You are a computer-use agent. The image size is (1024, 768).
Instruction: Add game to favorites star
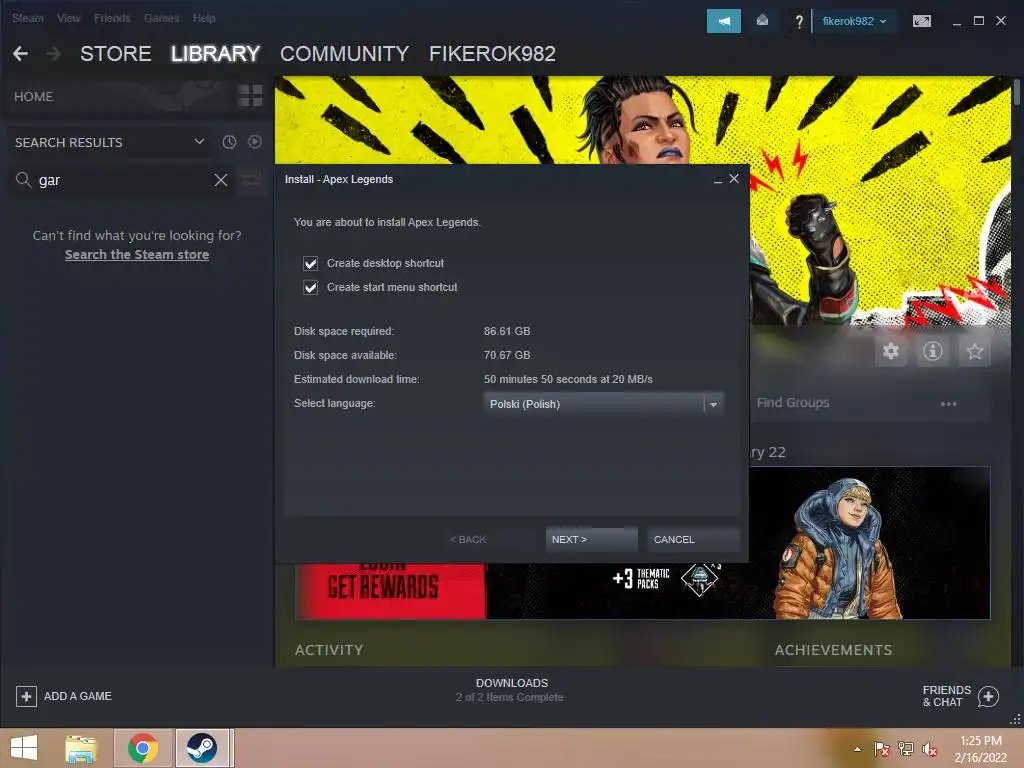(974, 351)
